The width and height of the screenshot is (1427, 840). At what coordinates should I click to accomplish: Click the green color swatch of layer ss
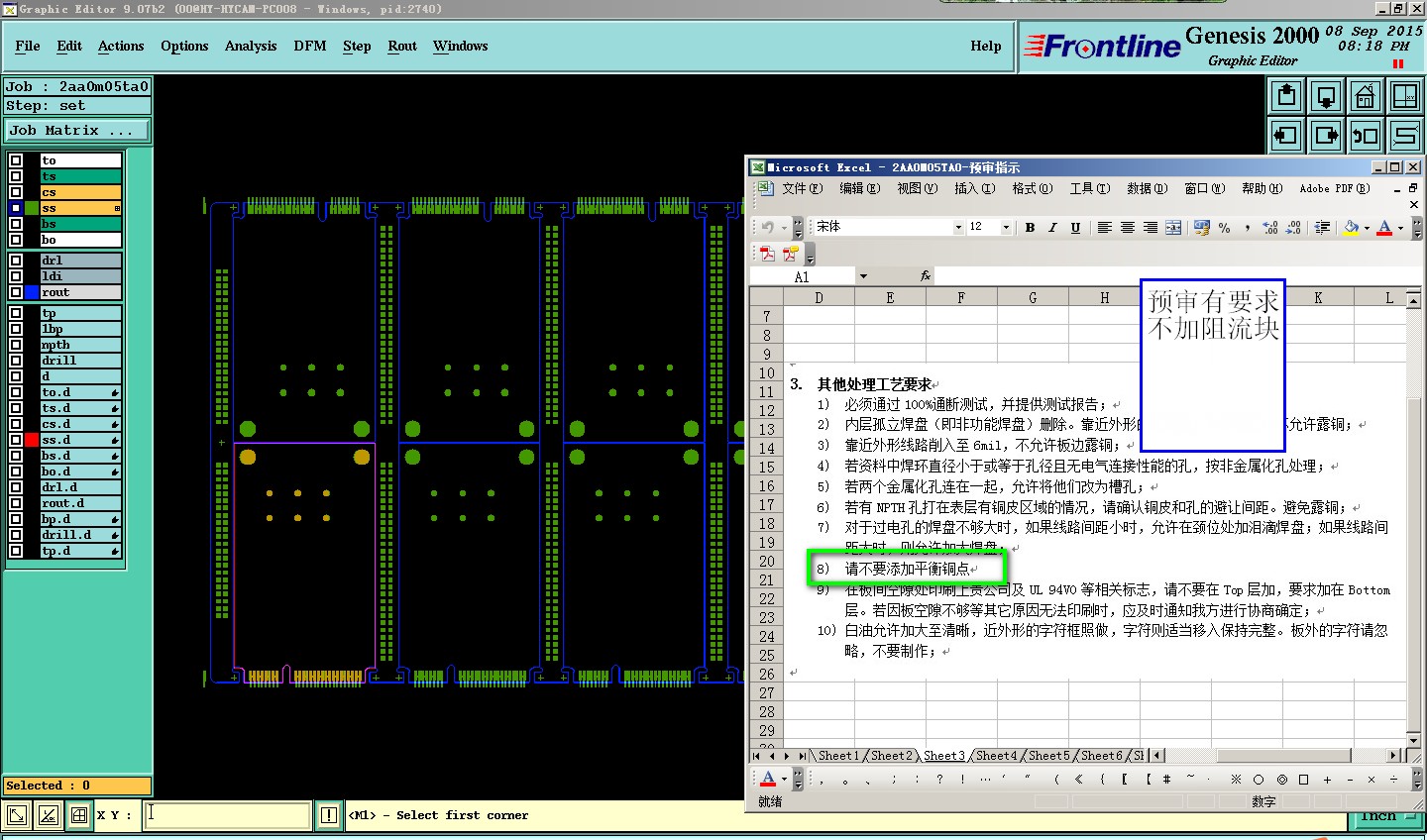[x=33, y=208]
